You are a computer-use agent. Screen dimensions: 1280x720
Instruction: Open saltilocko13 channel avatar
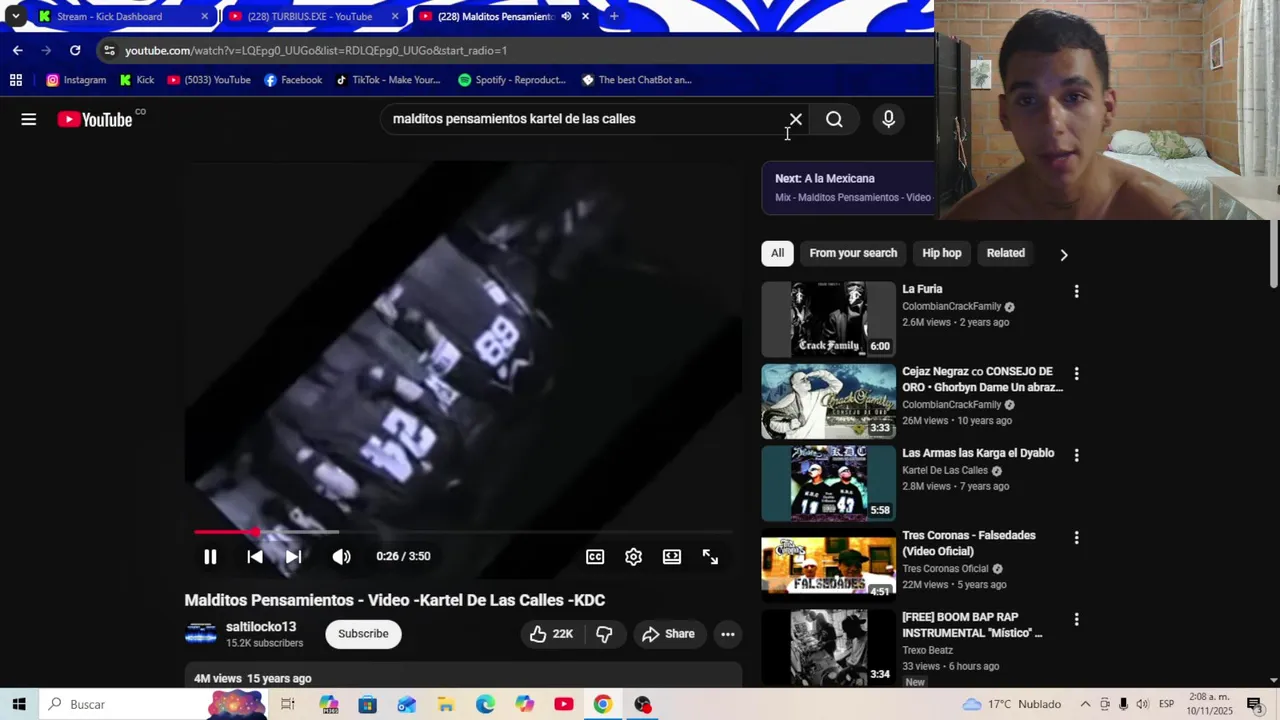pyautogui.click(x=201, y=634)
